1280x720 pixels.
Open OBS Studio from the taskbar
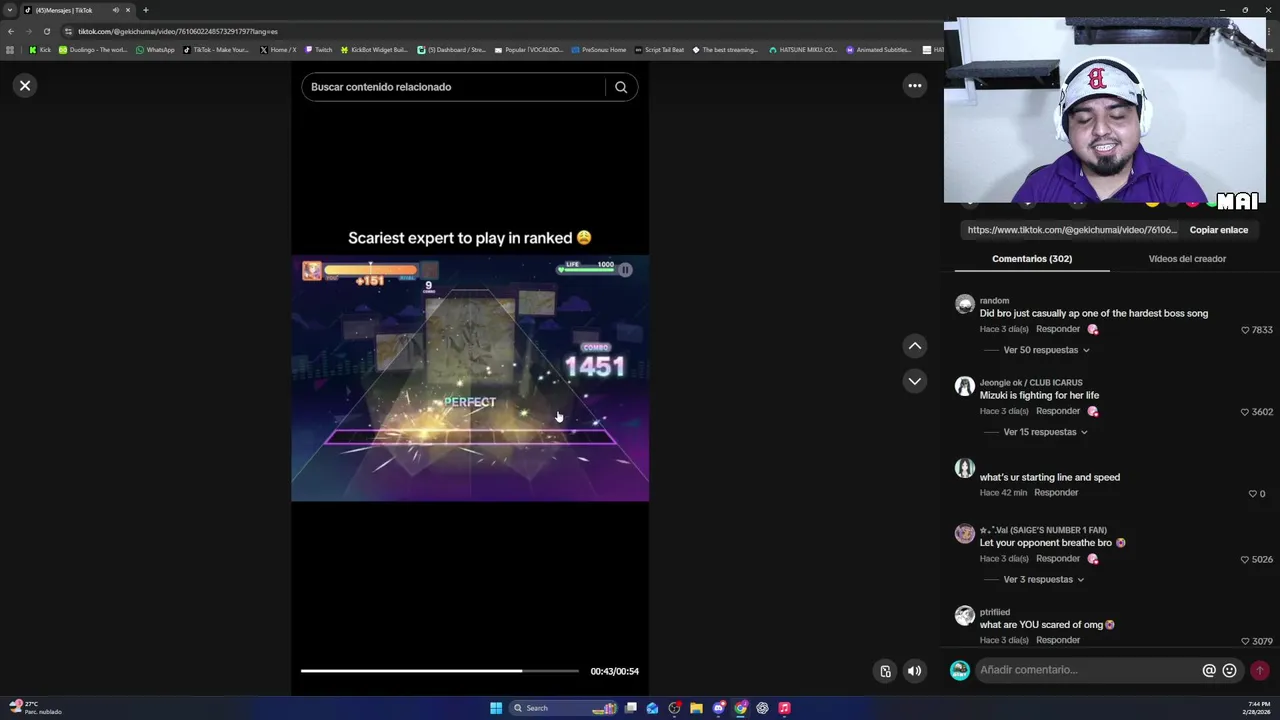[x=675, y=708]
